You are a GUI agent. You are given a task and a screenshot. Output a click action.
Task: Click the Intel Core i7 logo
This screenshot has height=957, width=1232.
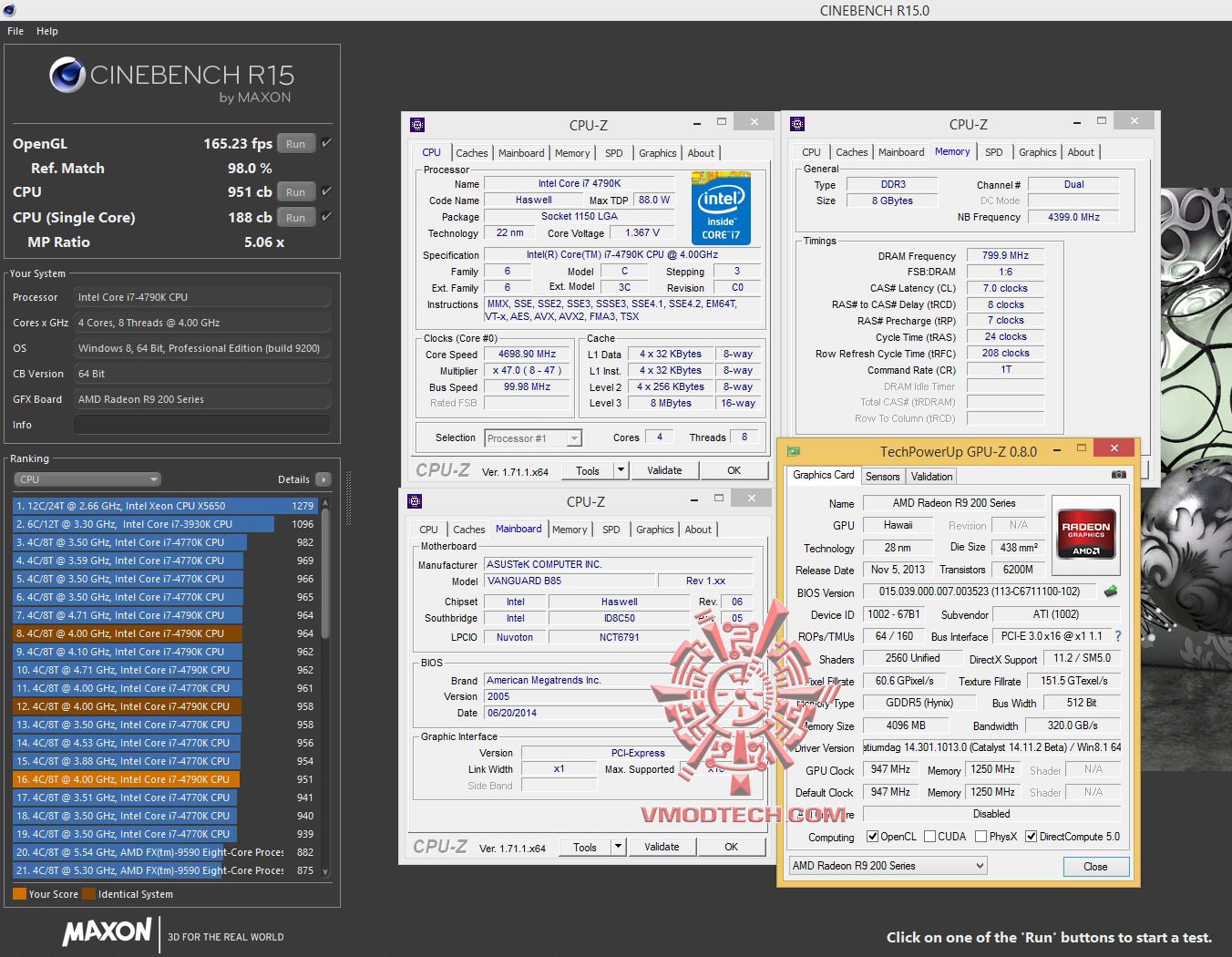[720, 209]
